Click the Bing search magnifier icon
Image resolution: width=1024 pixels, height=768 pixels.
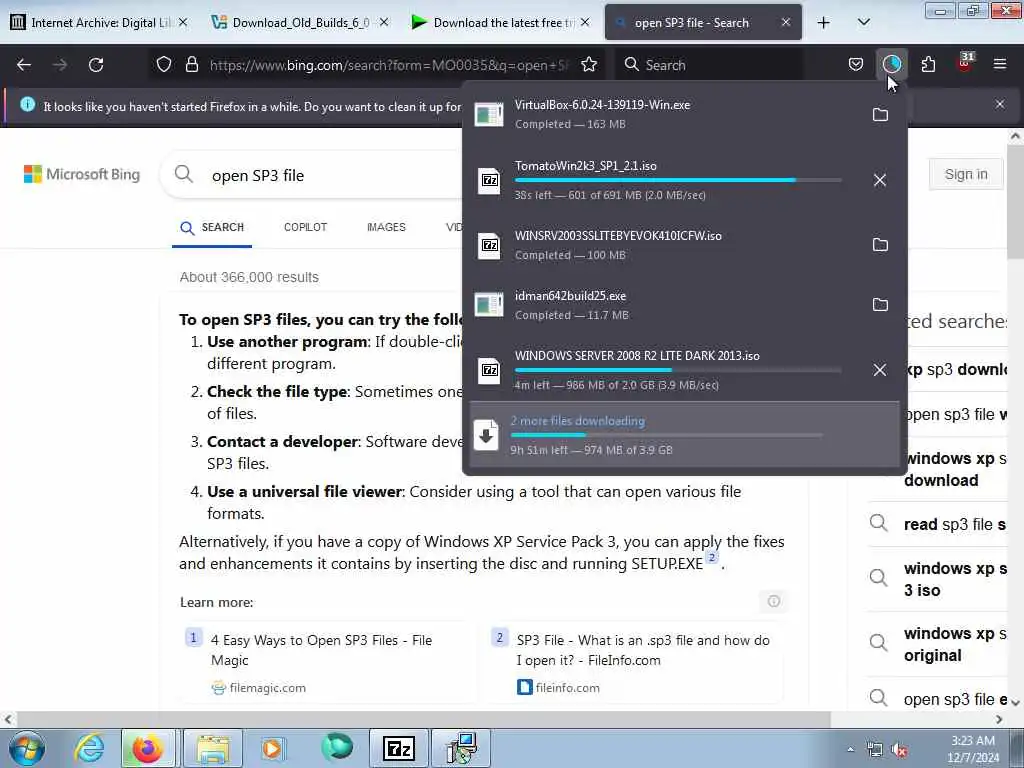click(184, 174)
